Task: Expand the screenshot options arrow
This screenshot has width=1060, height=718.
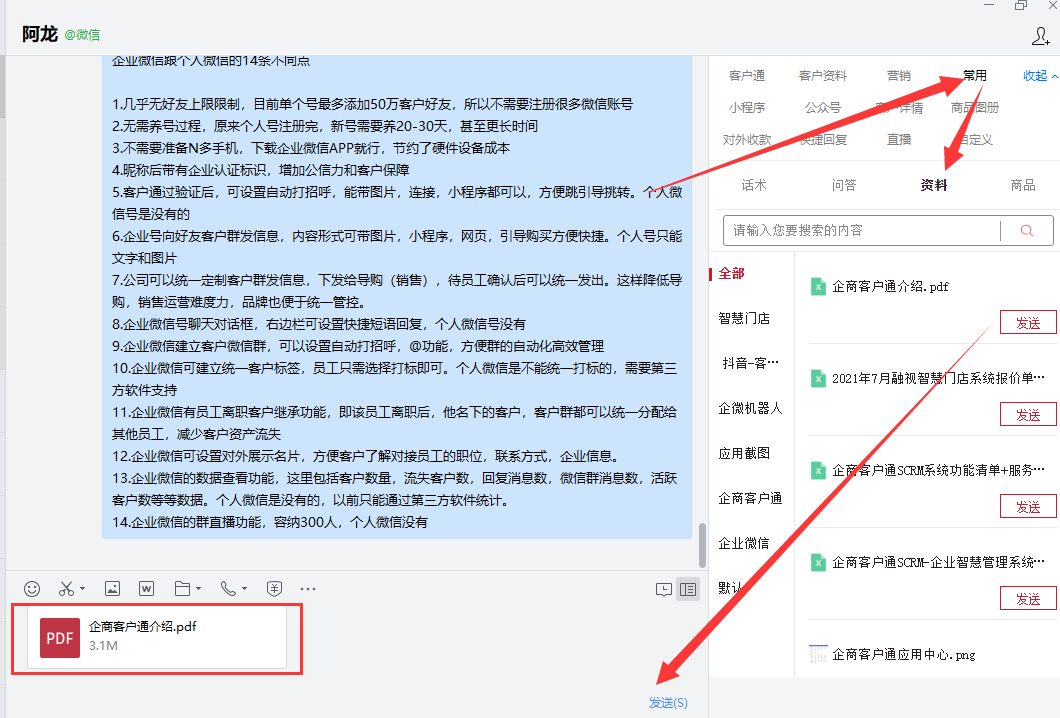Action: click(x=82, y=589)
